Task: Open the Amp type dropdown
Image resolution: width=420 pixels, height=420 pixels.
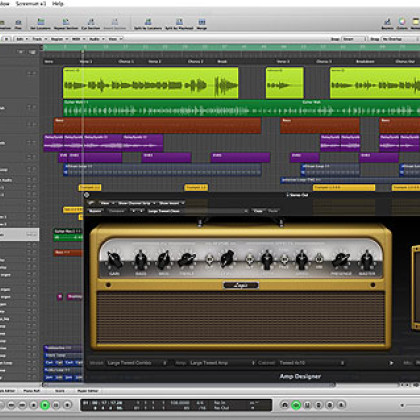Action: pyautogui.click(x=222, y=363)
